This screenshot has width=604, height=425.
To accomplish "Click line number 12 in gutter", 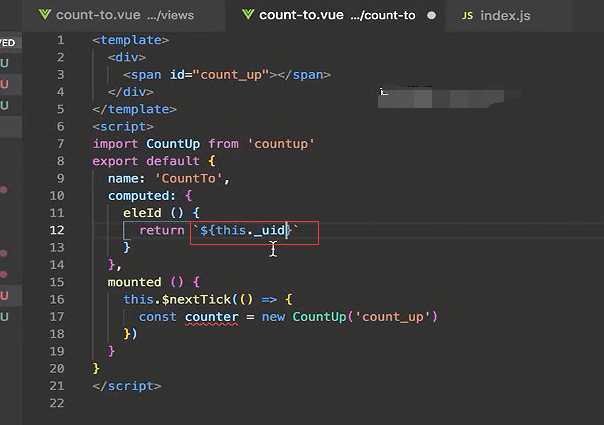I will point(57,230).
